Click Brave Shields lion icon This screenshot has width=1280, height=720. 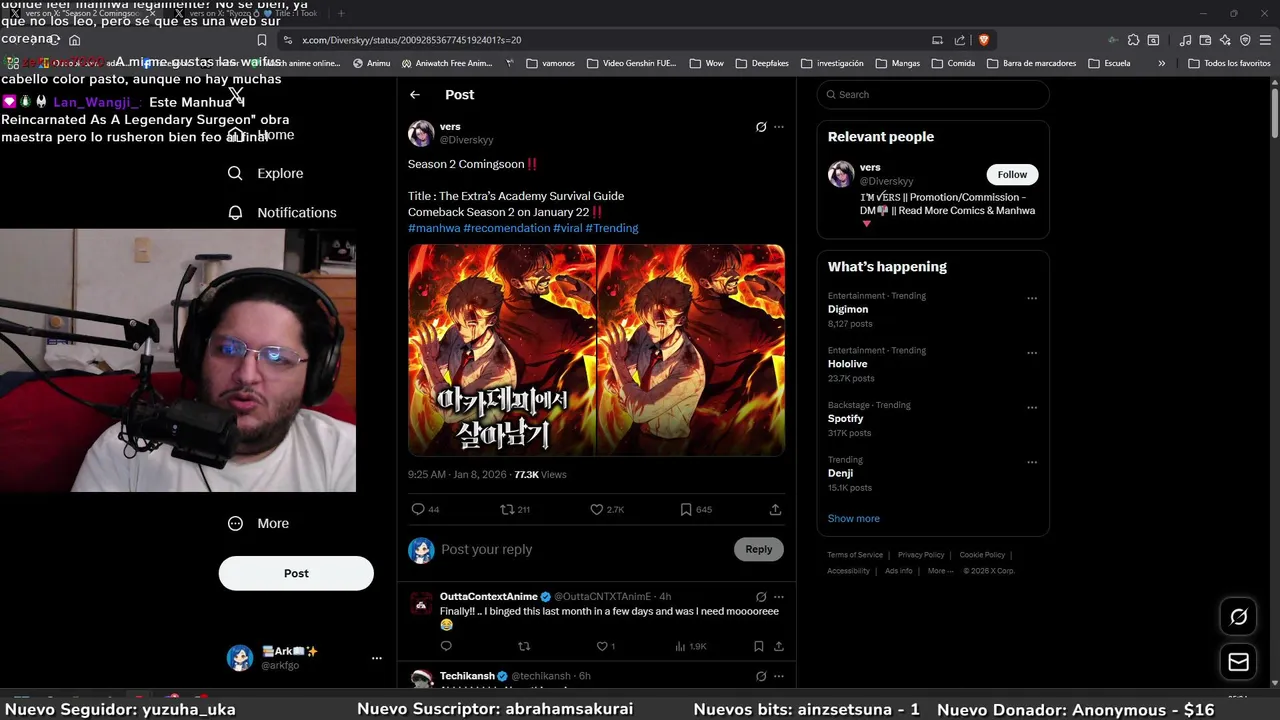pos(984,40)
